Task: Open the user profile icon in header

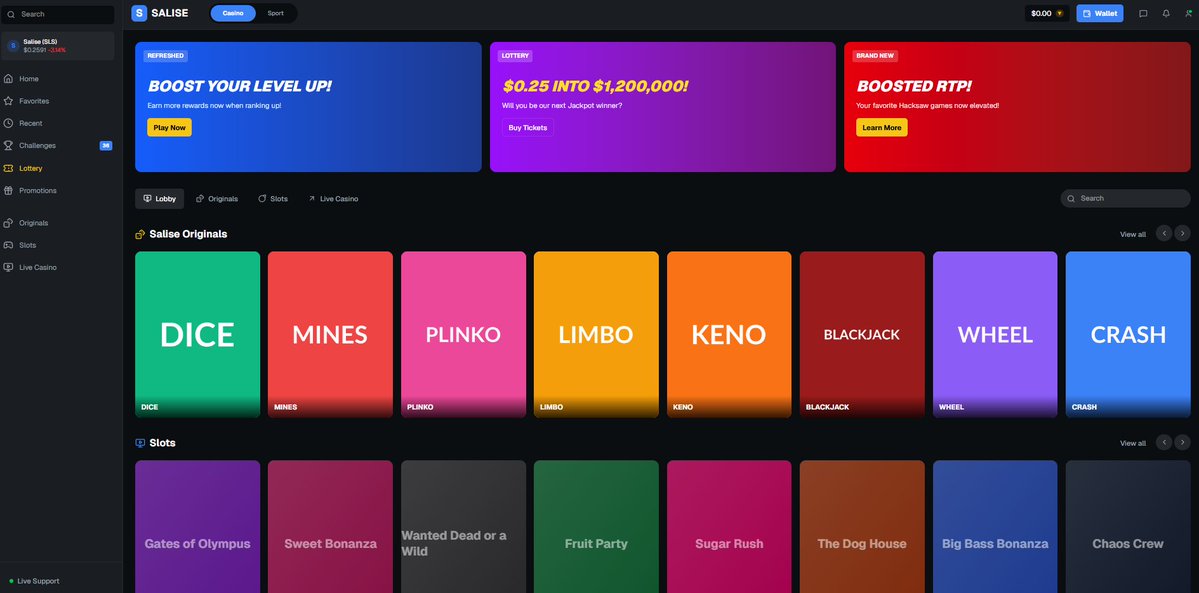Action: (x=1188, y=13)
